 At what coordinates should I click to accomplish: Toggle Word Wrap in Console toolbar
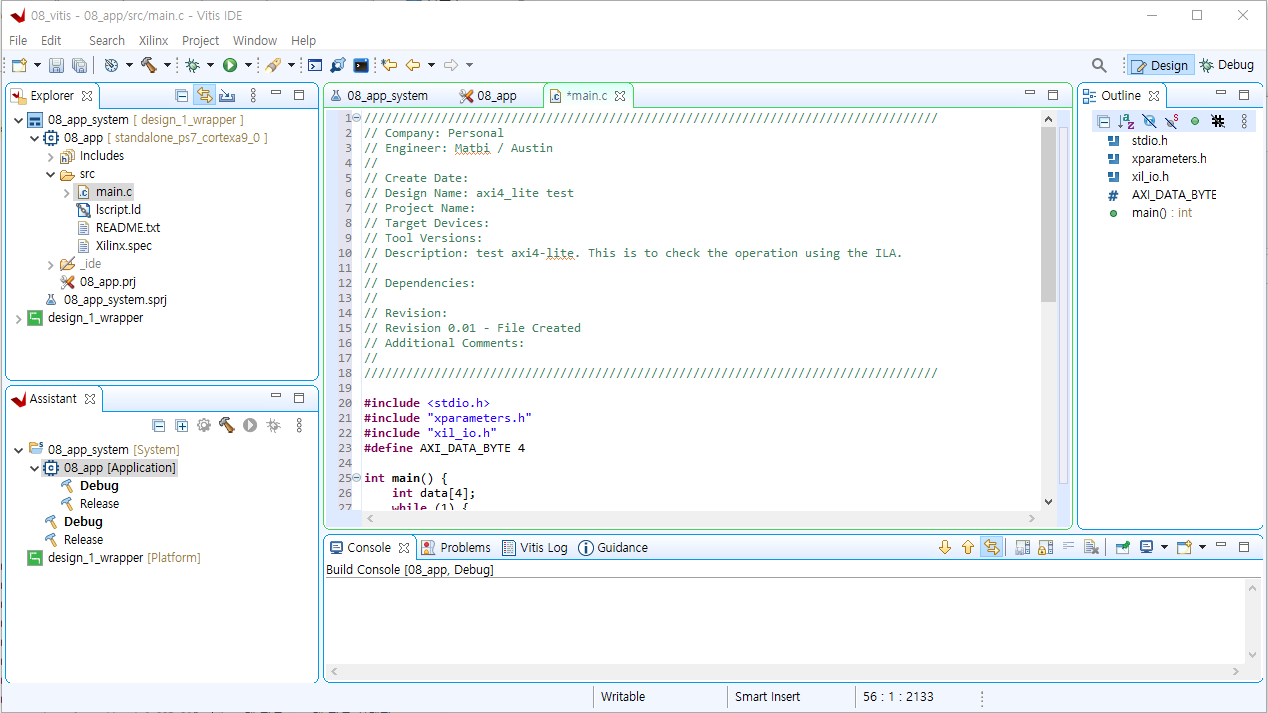coord(1068,547)
